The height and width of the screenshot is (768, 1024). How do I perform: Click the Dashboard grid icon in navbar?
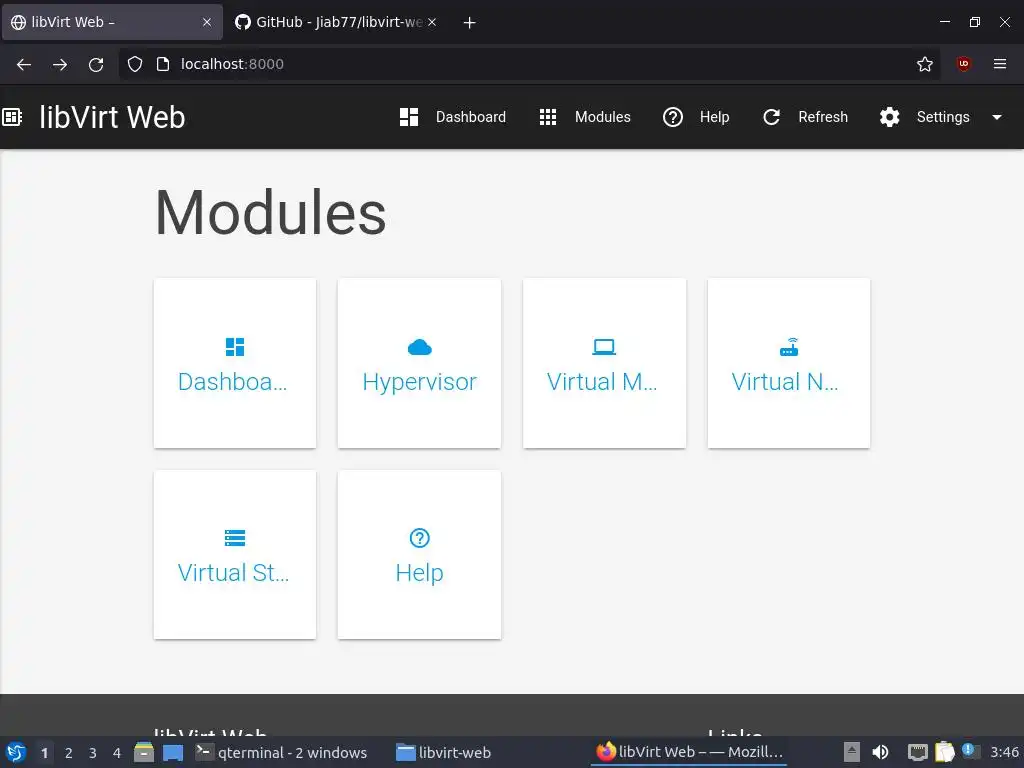[409, 117]
